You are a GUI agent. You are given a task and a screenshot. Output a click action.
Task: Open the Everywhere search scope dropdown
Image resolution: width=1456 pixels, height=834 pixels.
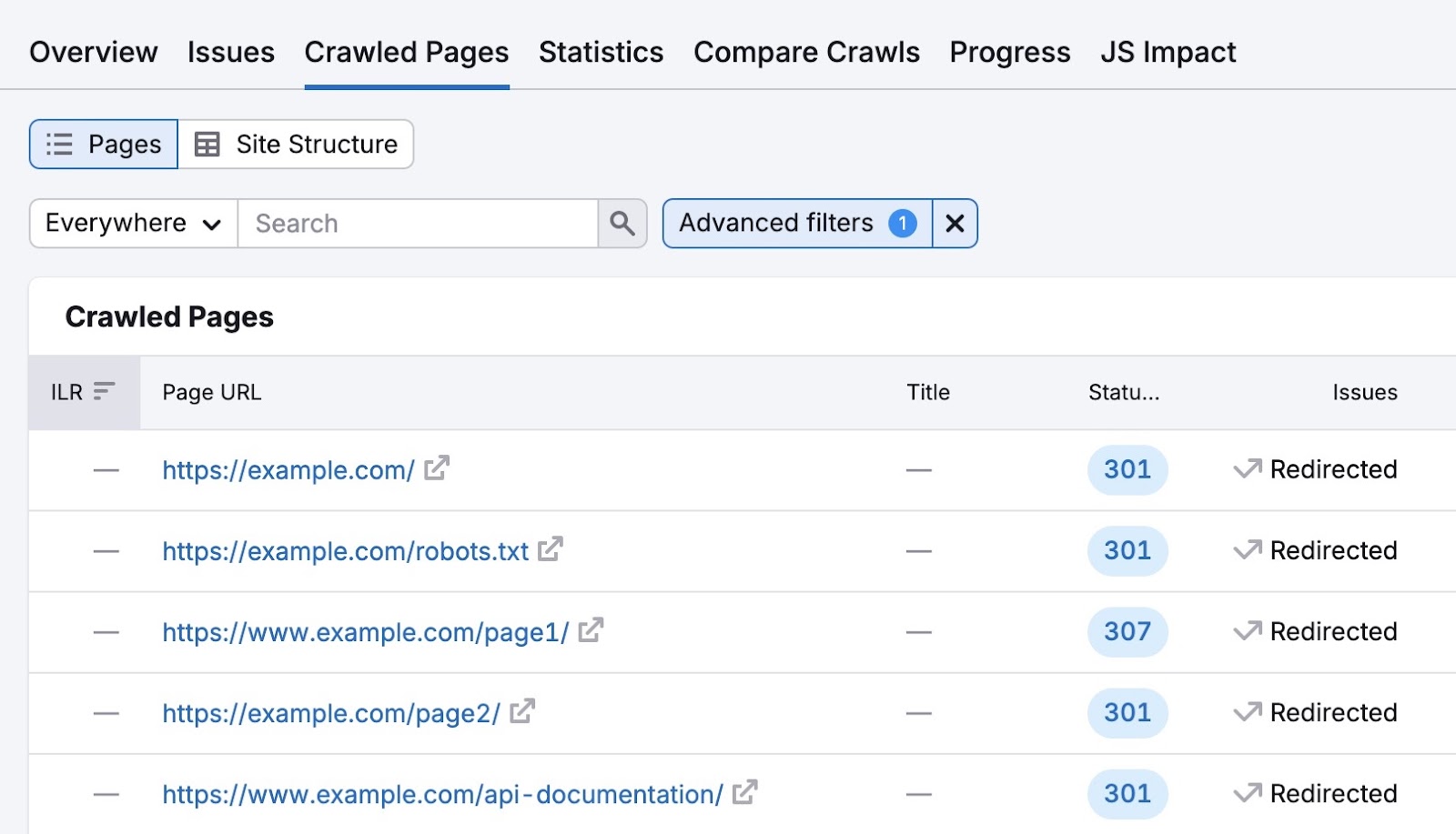[x=131, y=223]
